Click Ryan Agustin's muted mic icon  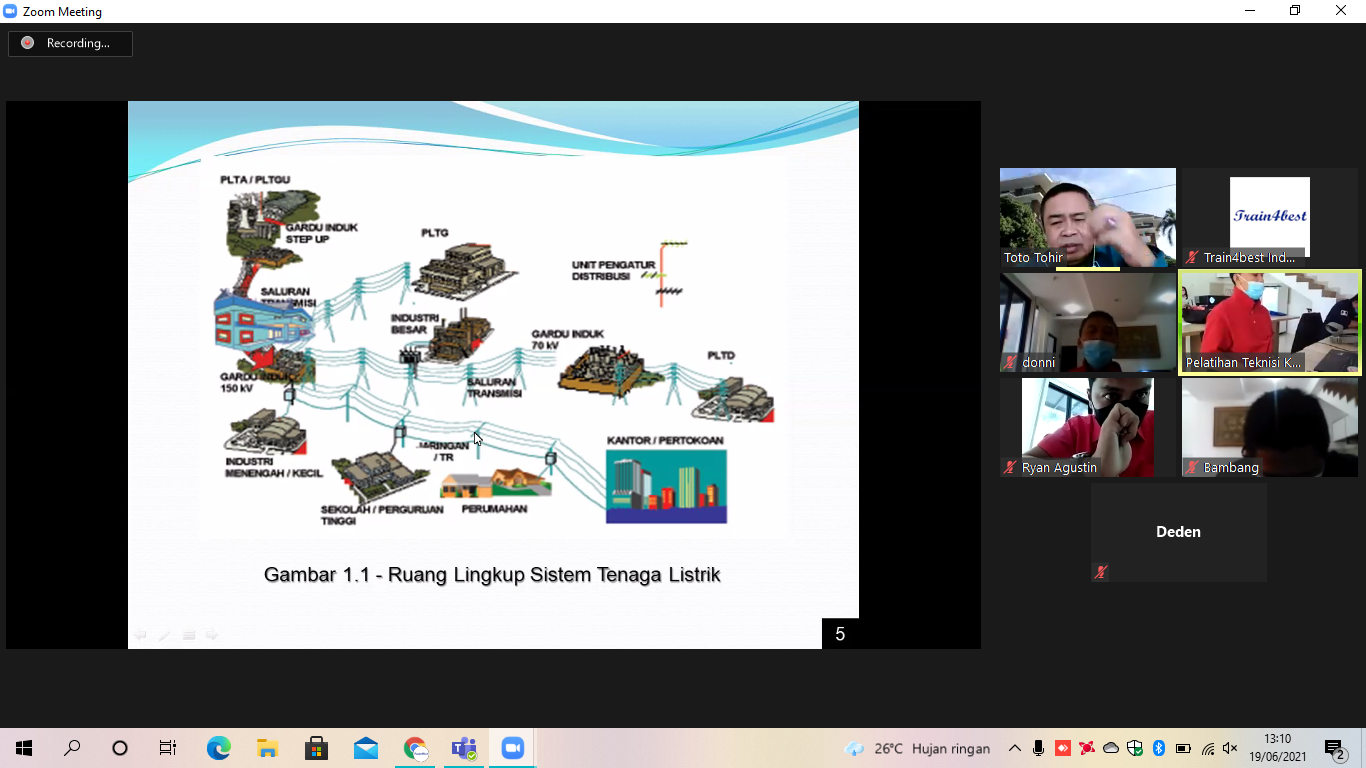pyautogui.click(x=1011, y=467)
